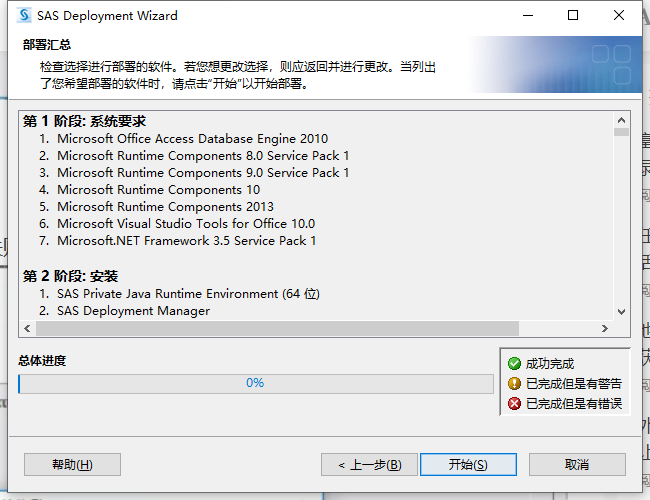Click the up arrow of the vertical scrollbar
Image resolution: width=650 pixels, height=500 pixels.
click(621, 120)
